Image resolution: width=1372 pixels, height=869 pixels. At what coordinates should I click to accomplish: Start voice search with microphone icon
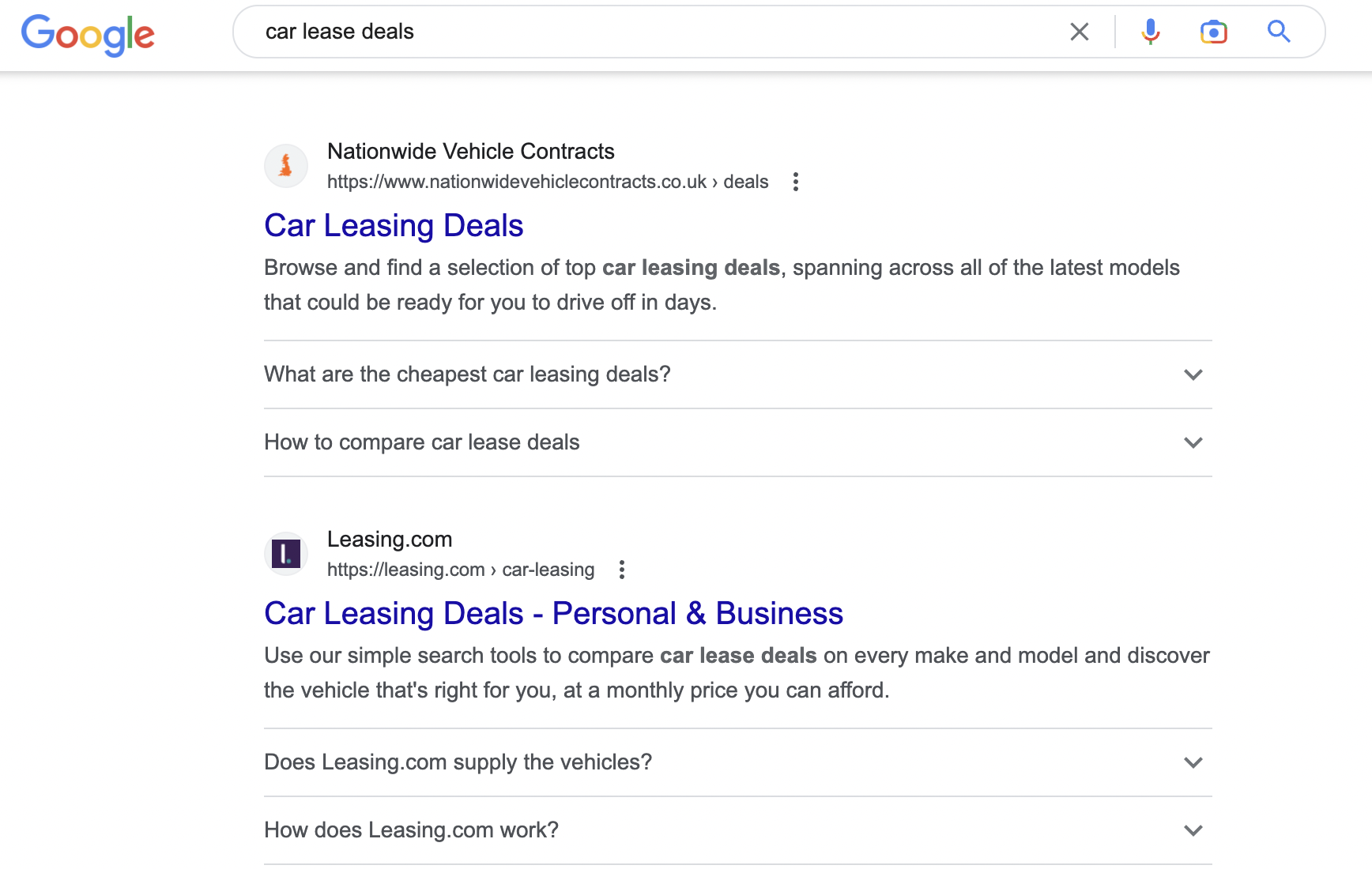click(1150, 32)
